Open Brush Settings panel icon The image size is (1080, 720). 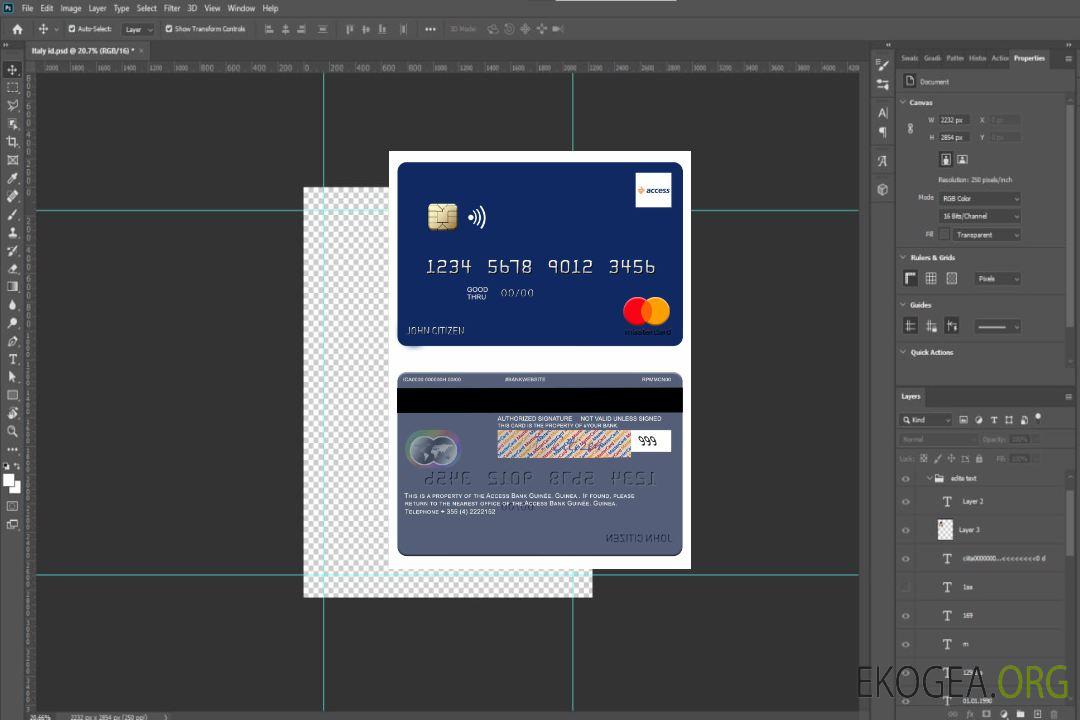point(882,65)
